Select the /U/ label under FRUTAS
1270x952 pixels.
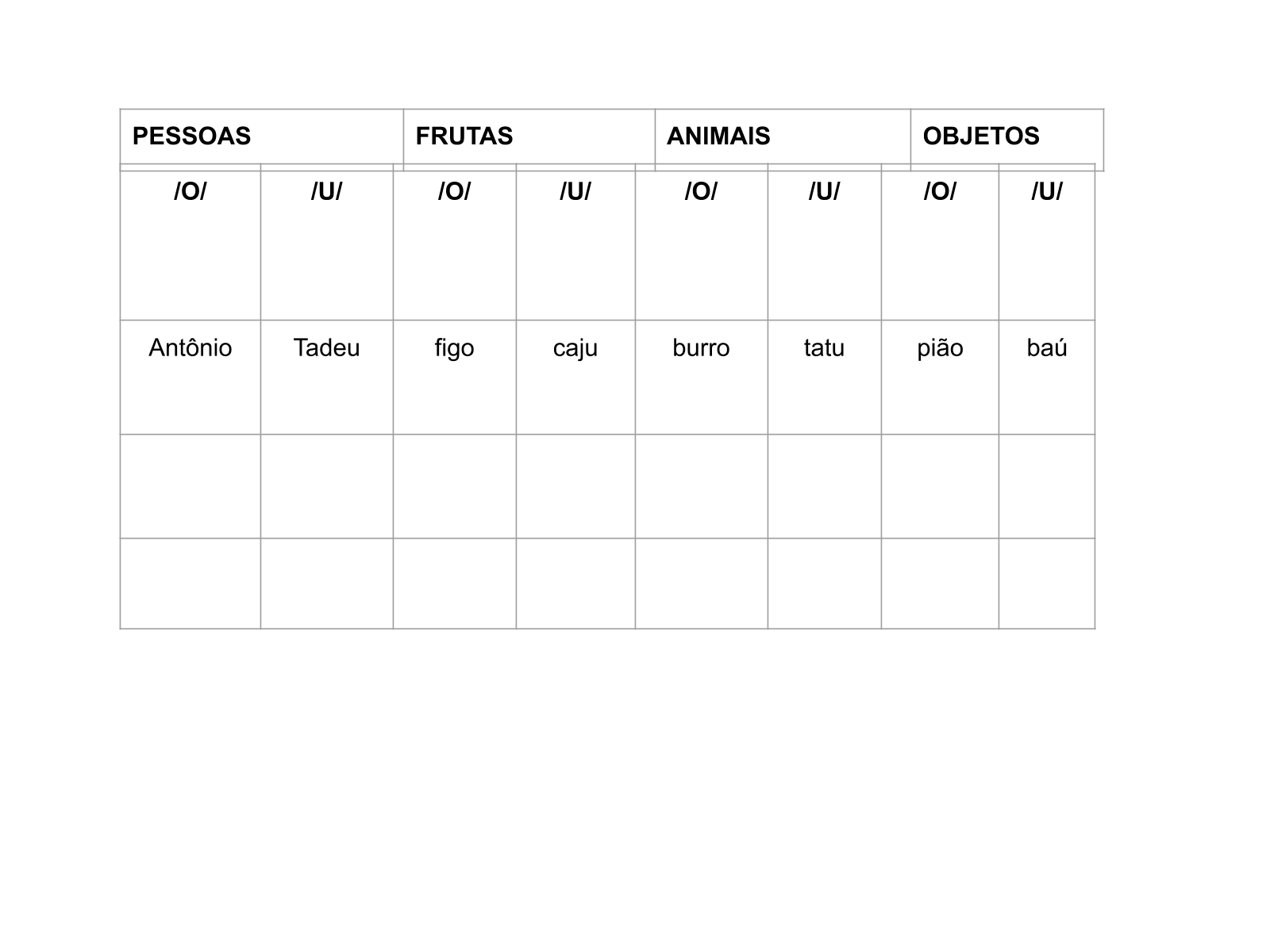[575, 191]
